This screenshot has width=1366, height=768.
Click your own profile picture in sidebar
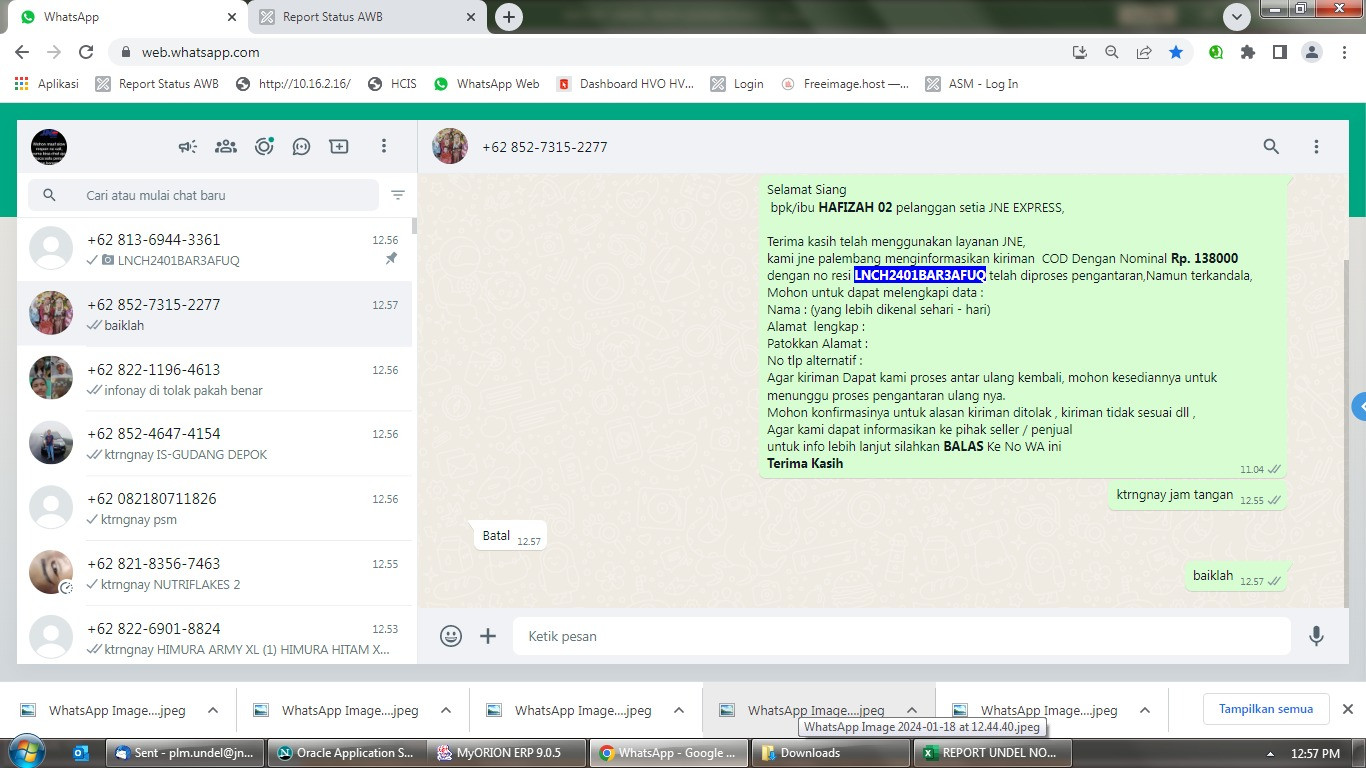(49, 147)
